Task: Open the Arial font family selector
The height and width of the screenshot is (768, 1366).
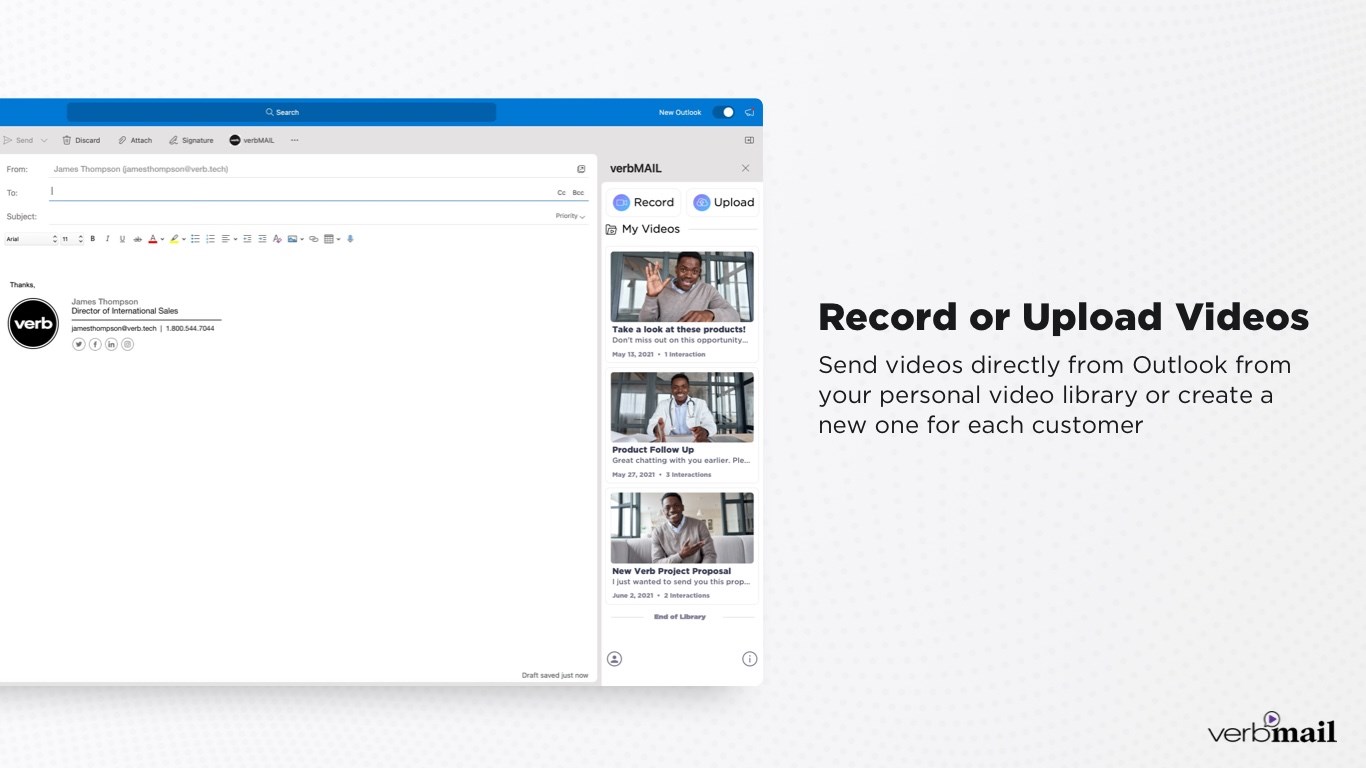Action: click(31, 239)
